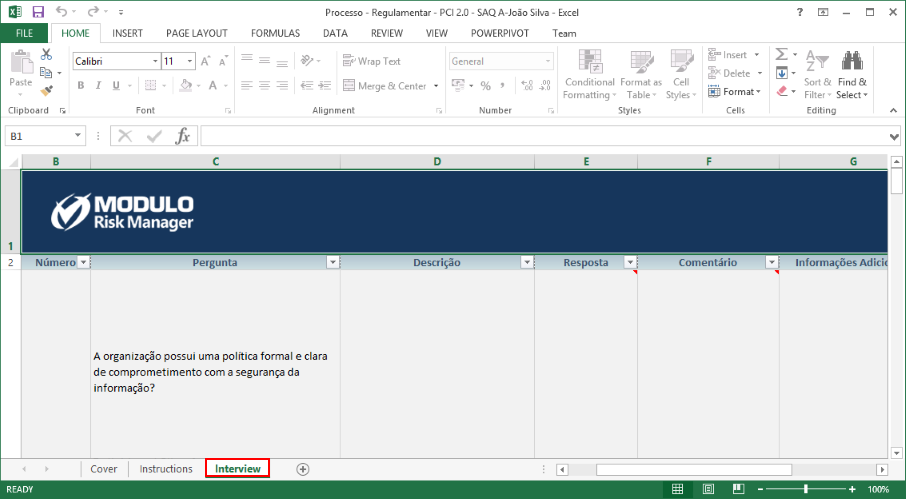The width and height of the screenshot is (906, 499).
Task: Click the Cut scissors icon
Action: [x=46, y=55]
